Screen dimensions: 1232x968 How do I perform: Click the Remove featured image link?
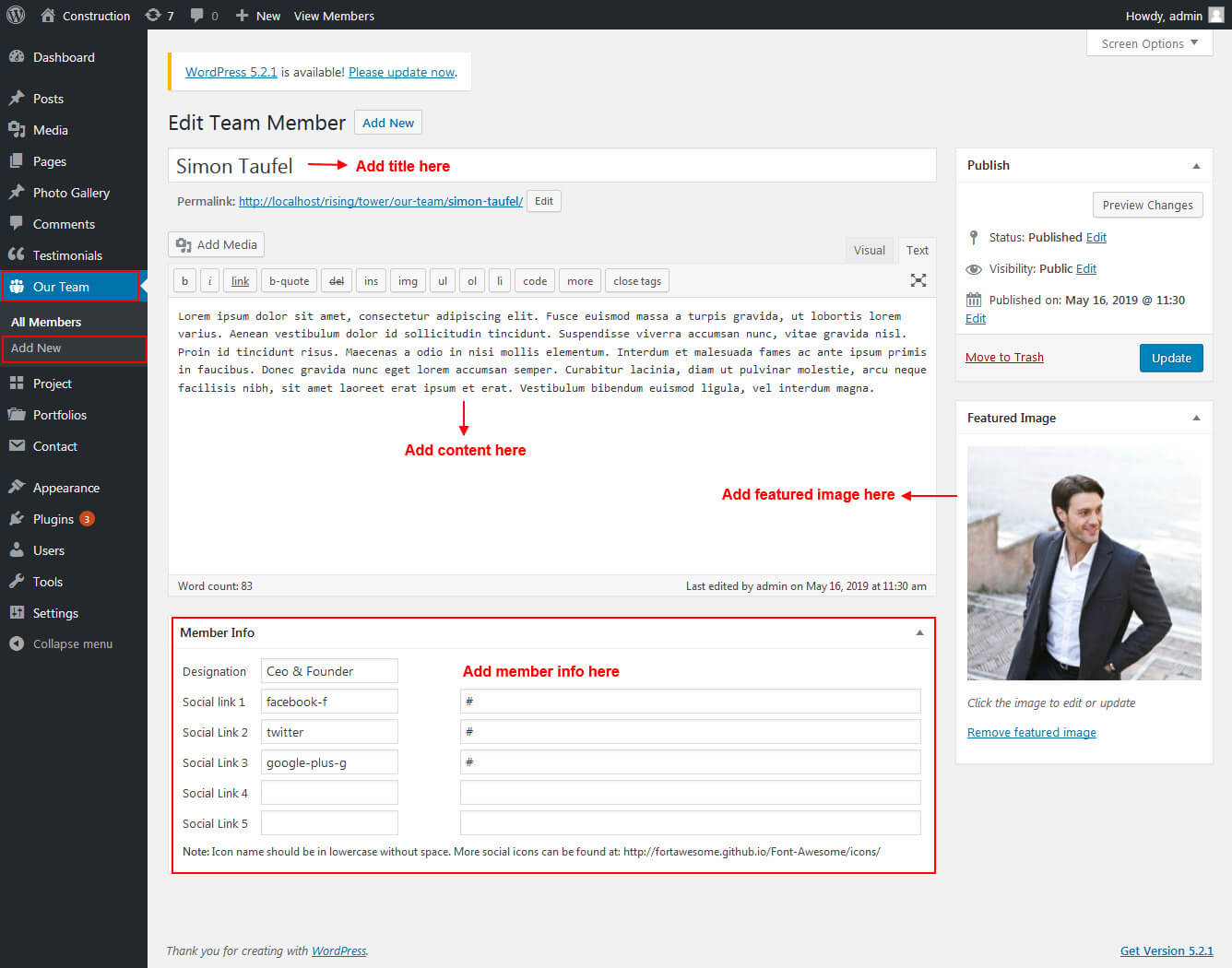coord(1031,732)
